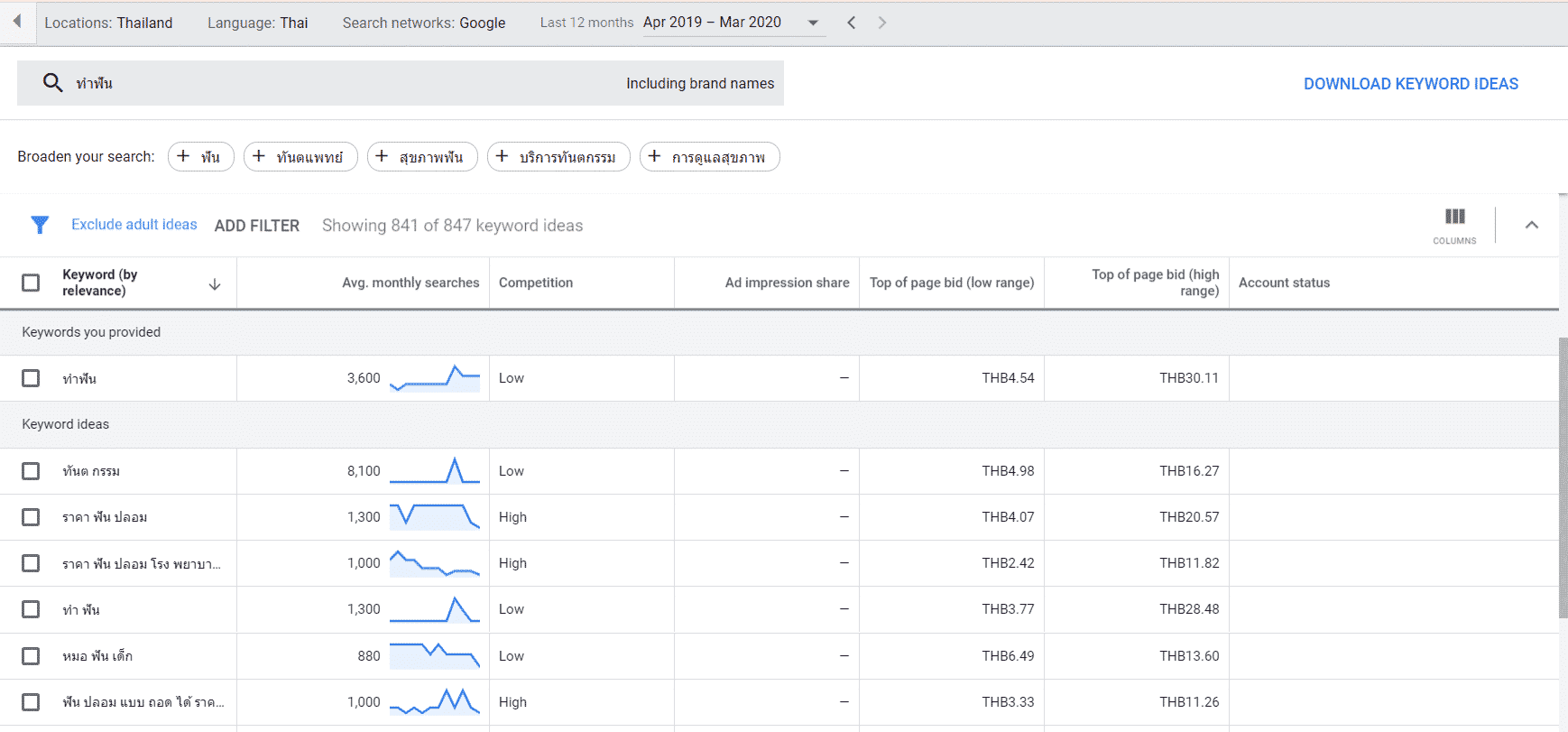This screenshot has width=1568, height=732.
Task: Add ทันตแพทย์ to broaden search
Action: click(300, 157)
